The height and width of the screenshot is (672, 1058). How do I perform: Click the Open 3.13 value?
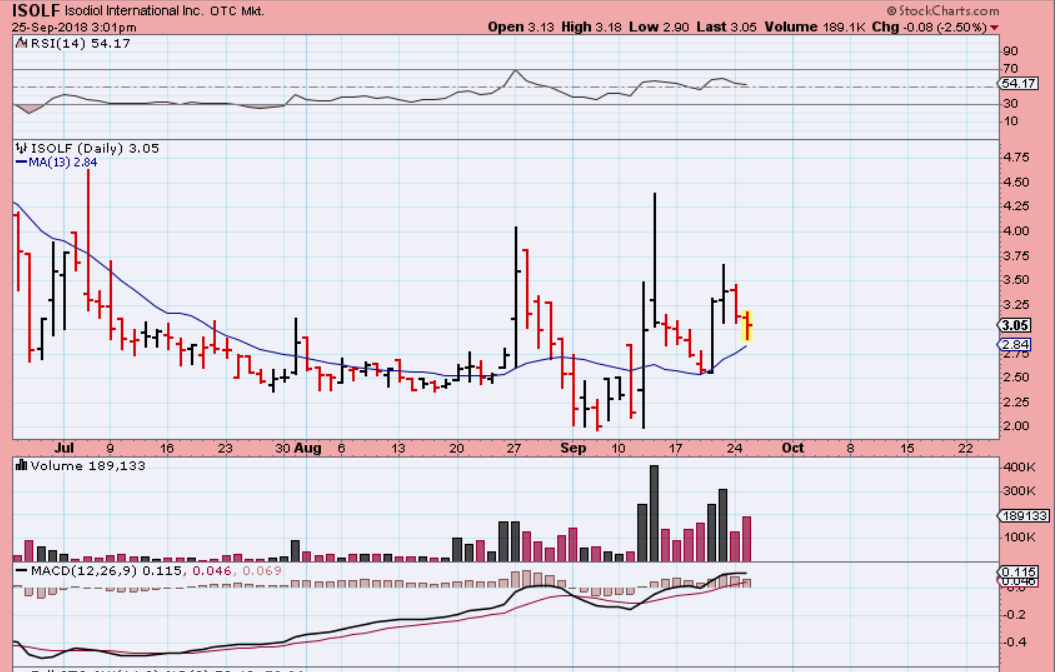coord(521,27)
